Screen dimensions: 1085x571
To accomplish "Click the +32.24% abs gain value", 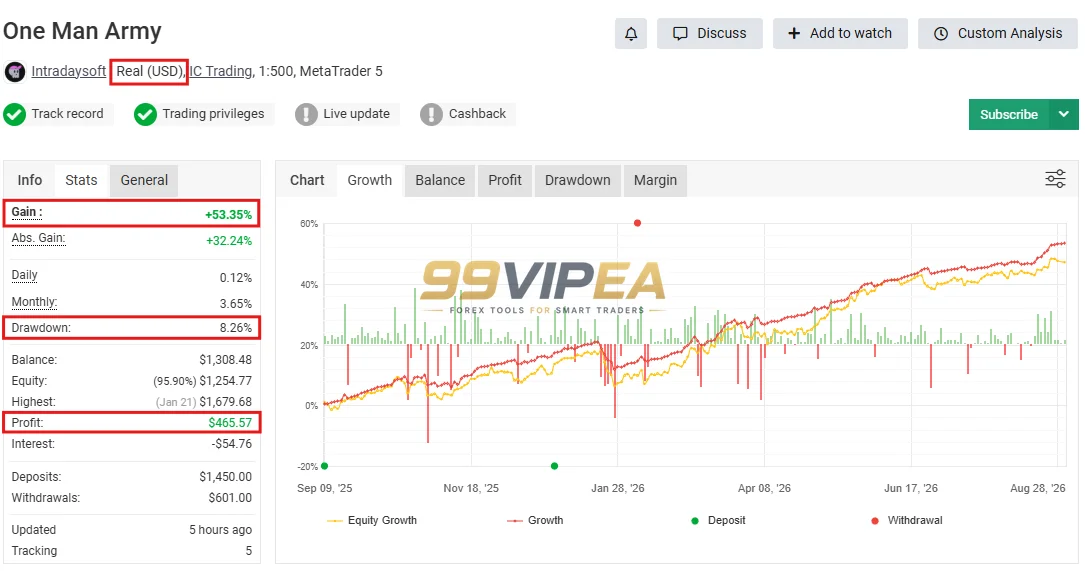I will (x=229, y=241).
